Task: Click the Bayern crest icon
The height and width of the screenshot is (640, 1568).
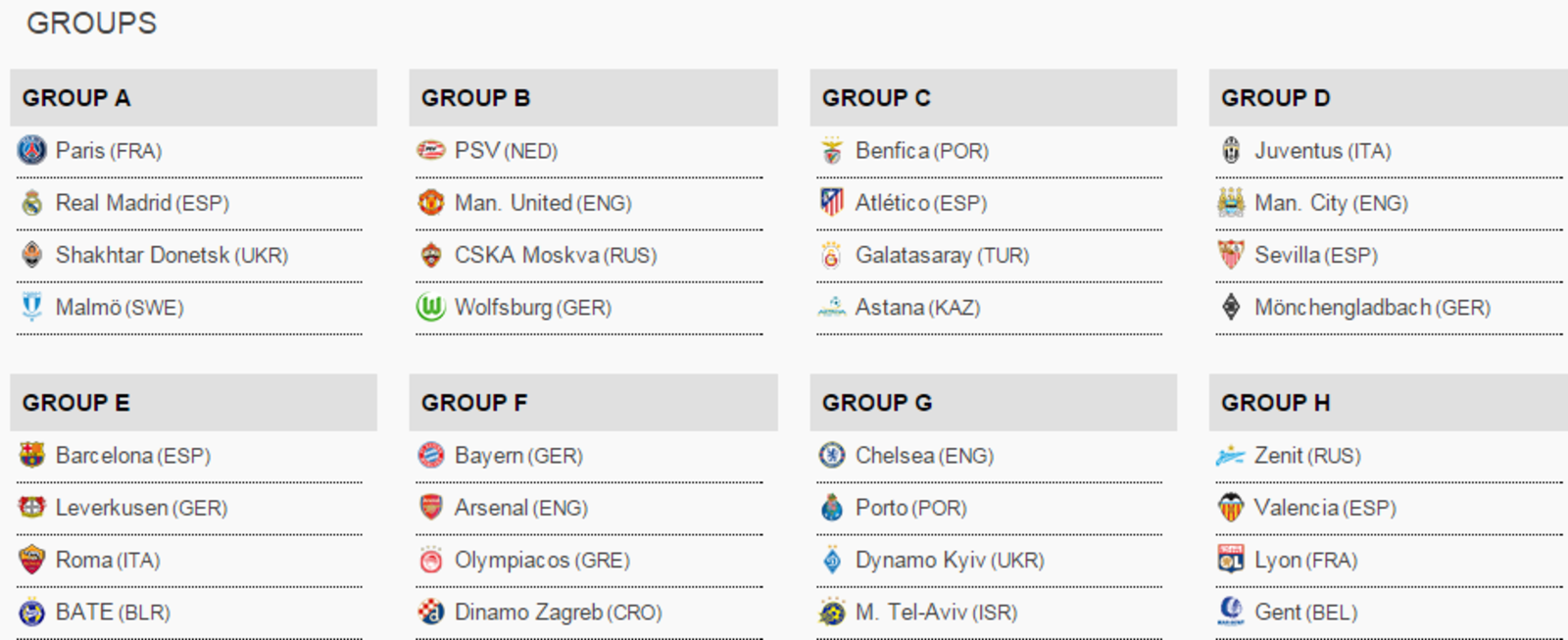Action: click(x=431, y=456)
